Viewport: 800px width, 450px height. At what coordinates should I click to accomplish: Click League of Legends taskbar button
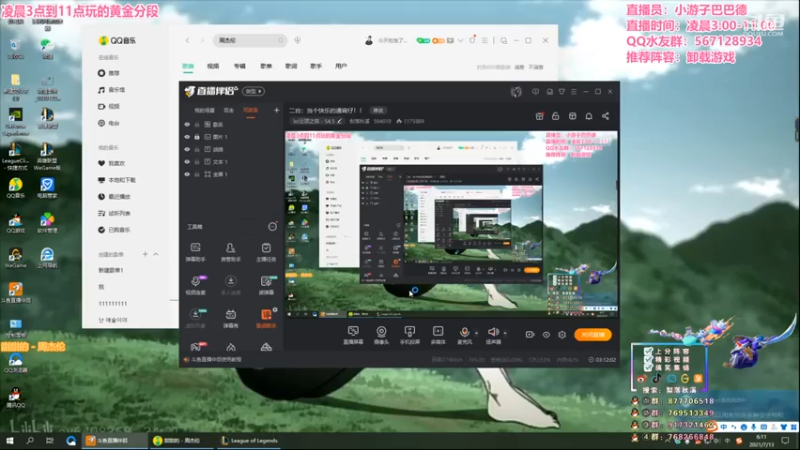point(249,441)
